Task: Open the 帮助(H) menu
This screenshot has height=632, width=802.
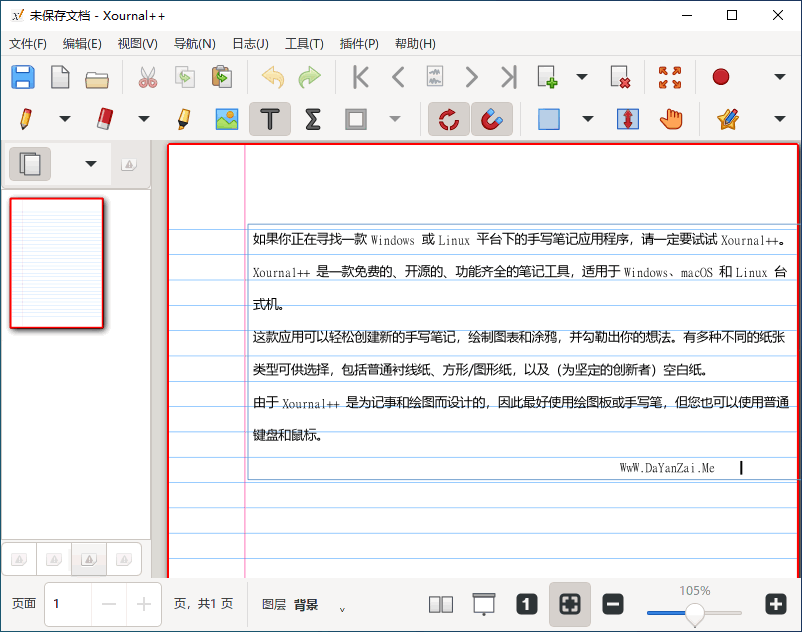Action: point(415,43)
